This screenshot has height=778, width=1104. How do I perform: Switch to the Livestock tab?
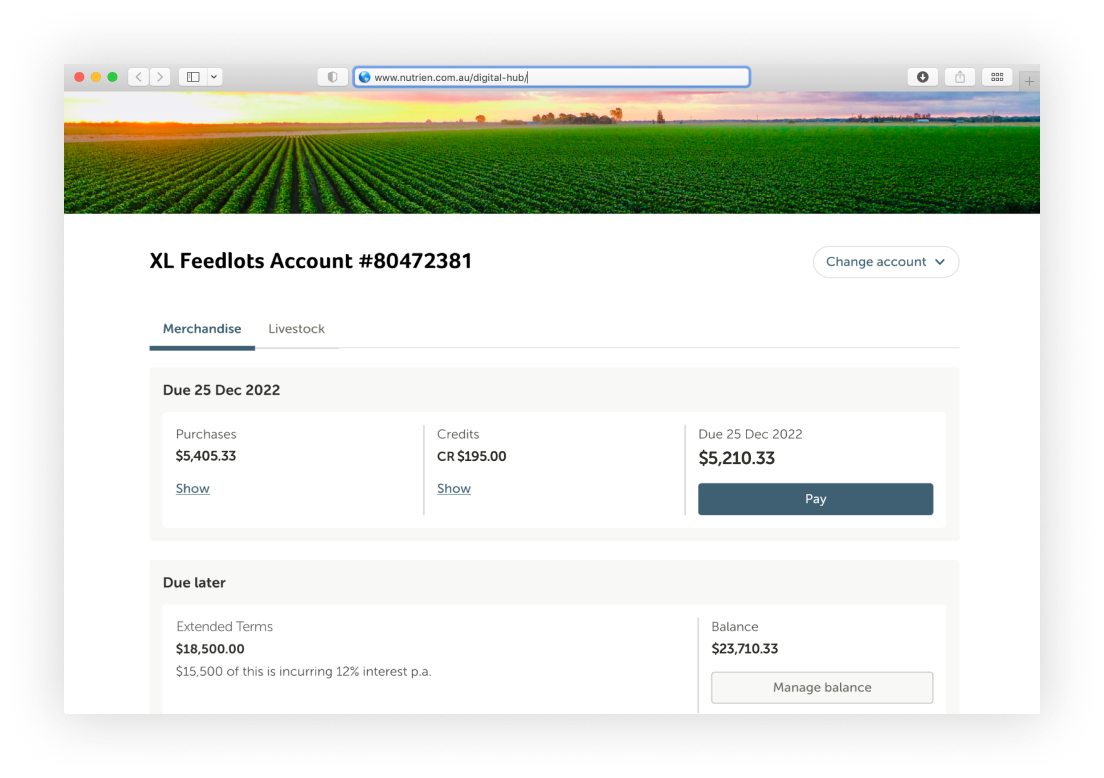pos(296,329)
